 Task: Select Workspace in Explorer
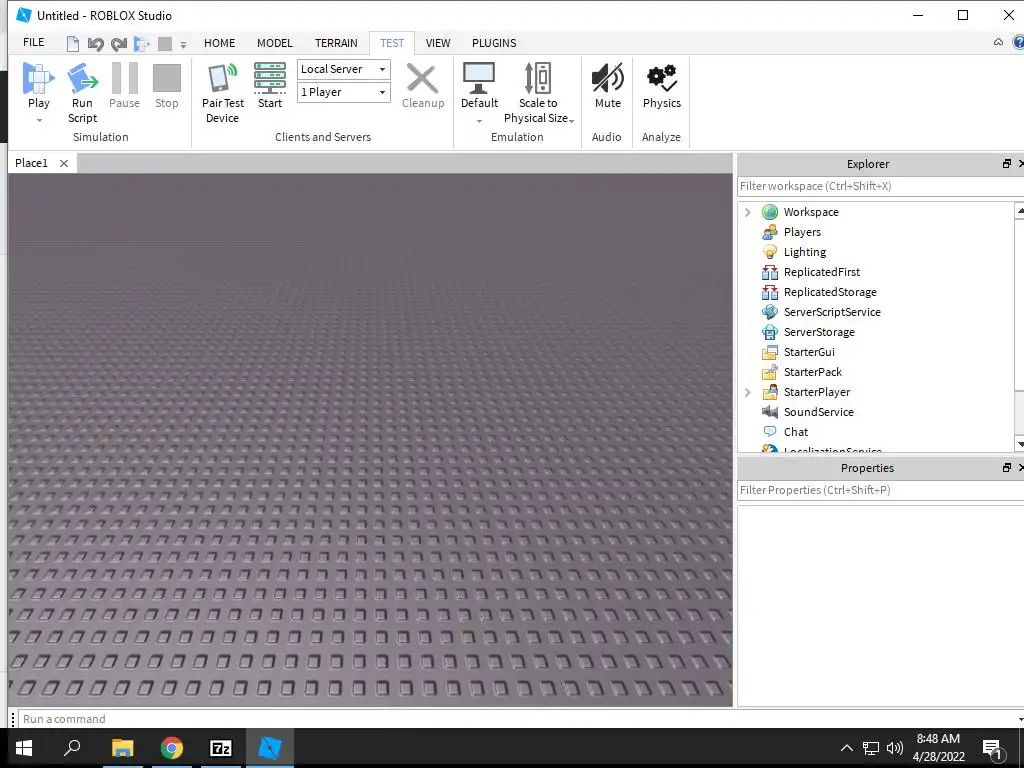point(810,212)
